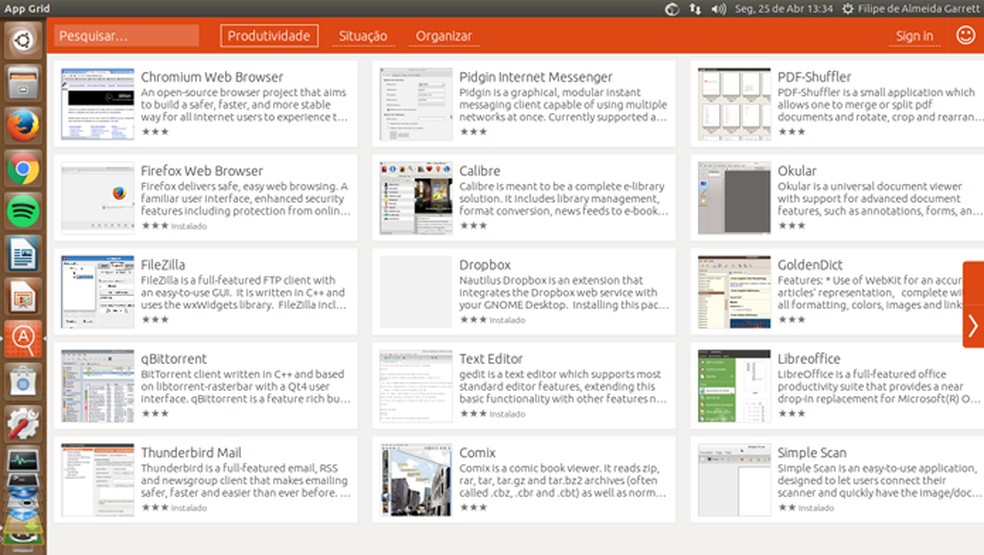
Task: Open the GoldenDict screenshot thumbnail
Action: (x=734, y=291)
